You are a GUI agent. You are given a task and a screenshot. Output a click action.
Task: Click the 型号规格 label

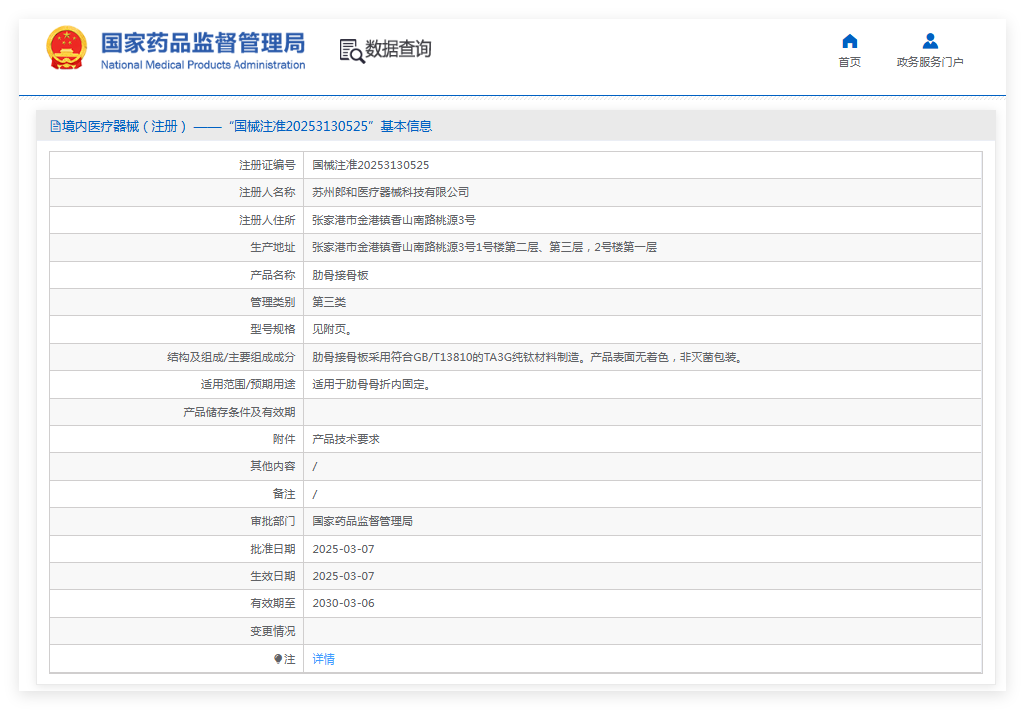tap(273, 329)
